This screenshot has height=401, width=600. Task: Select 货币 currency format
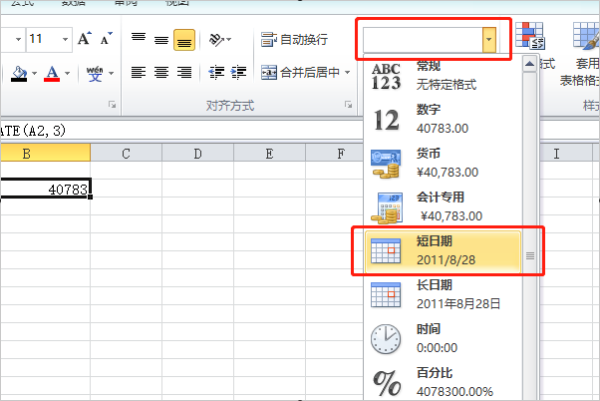click(x=443, y=163)
